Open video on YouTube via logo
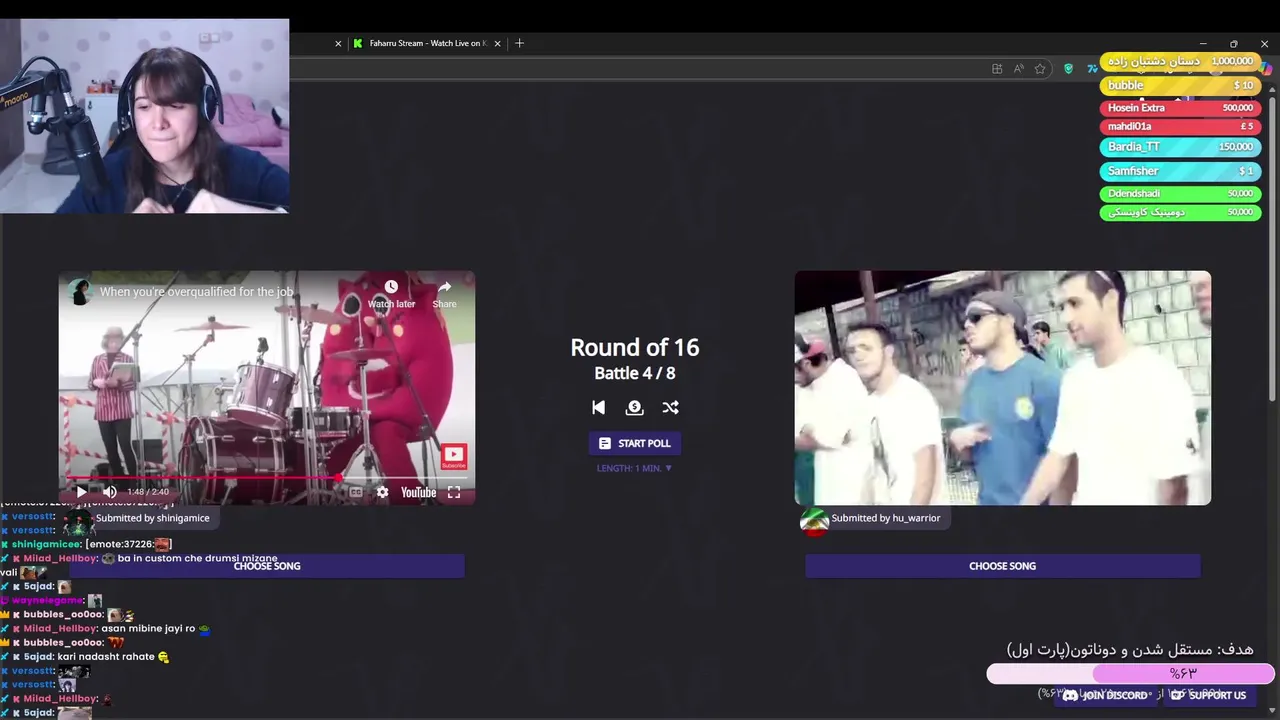 (x=418, y=492)
